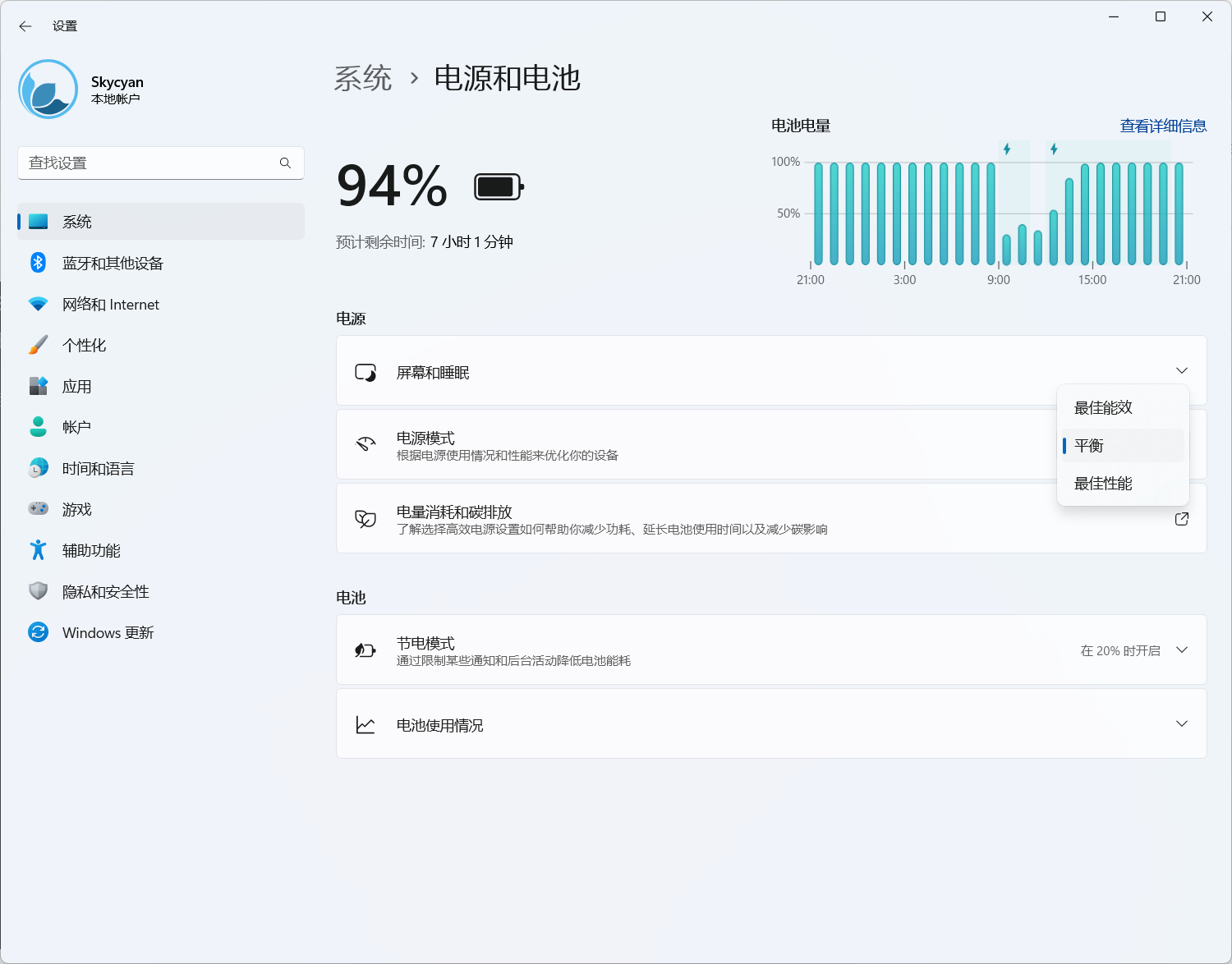Click the battery icon beside 94%
Image resolution: width=1232 pixels, height=964 pixels.
click(x=499, y=187)
